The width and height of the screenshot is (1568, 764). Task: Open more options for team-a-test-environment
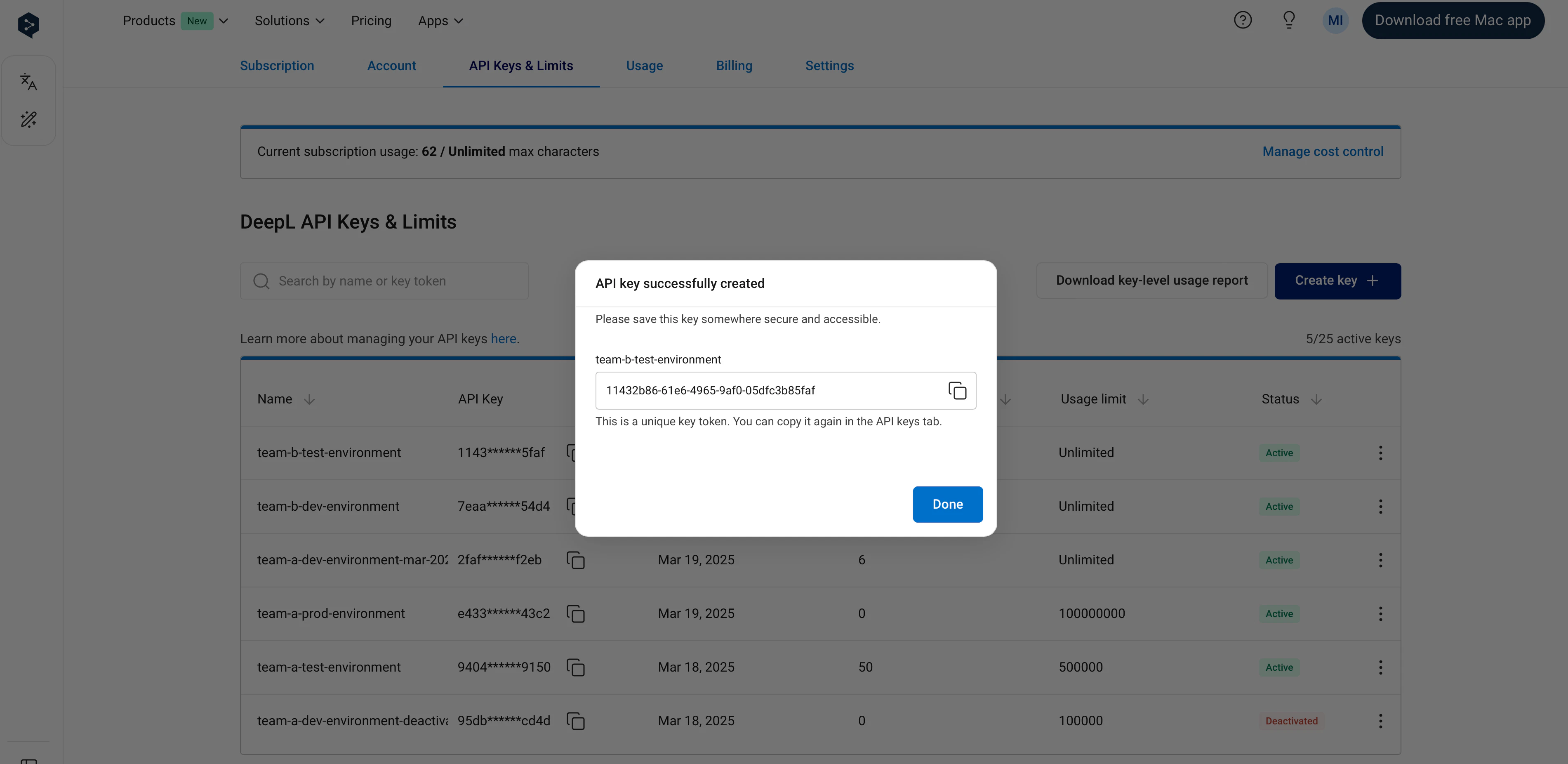click(x=1380, y=667)
